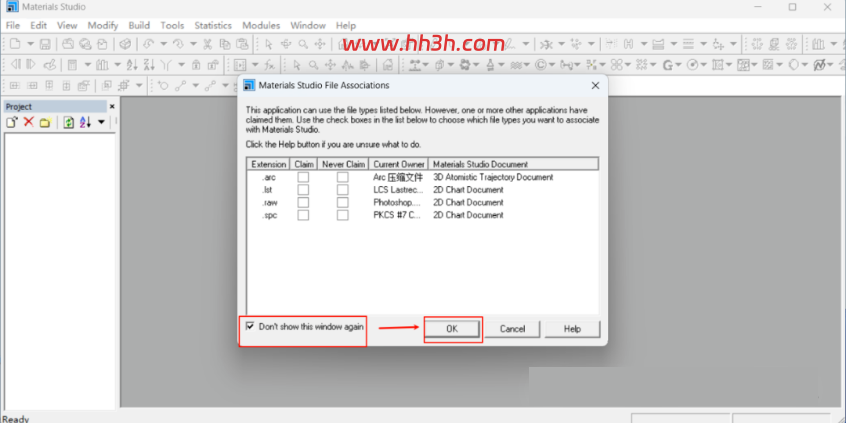Image resolution: width=846 pixels, height=423 pixels.
Task: Tick Claim checkbox for .raw extension
Action: (303, 202)
